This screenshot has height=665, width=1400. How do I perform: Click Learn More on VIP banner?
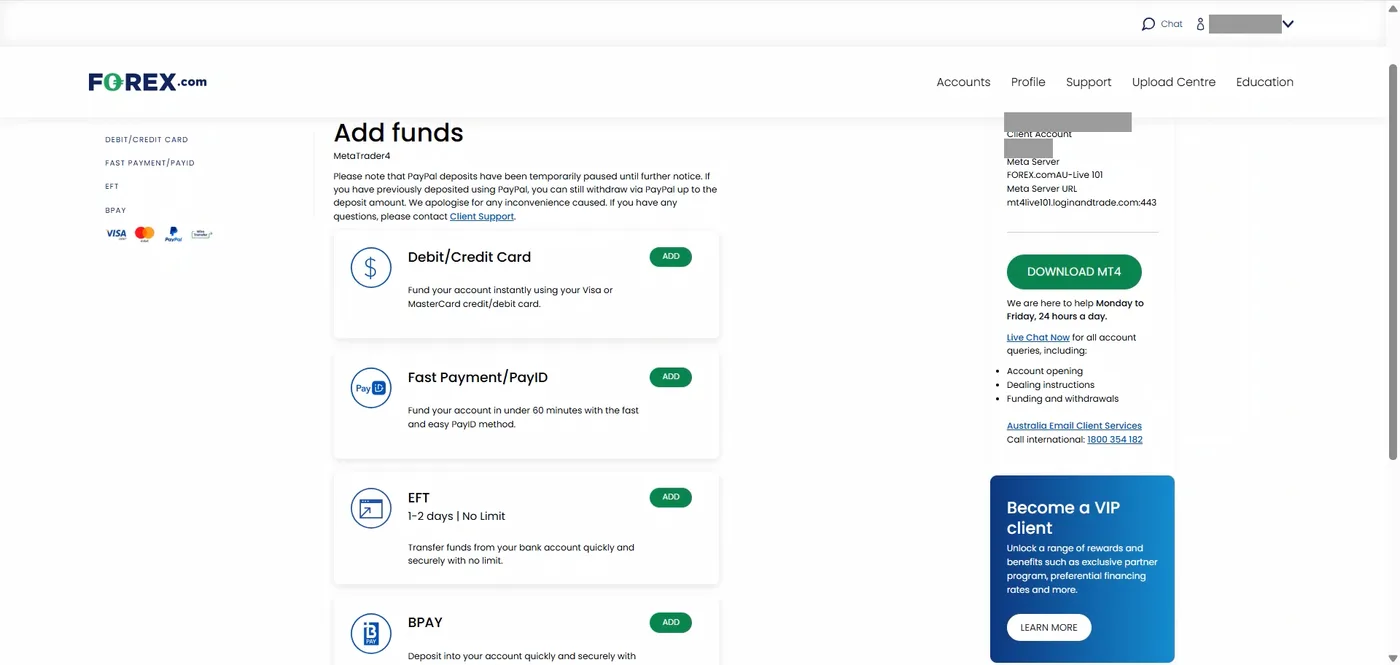[1049, 628]
